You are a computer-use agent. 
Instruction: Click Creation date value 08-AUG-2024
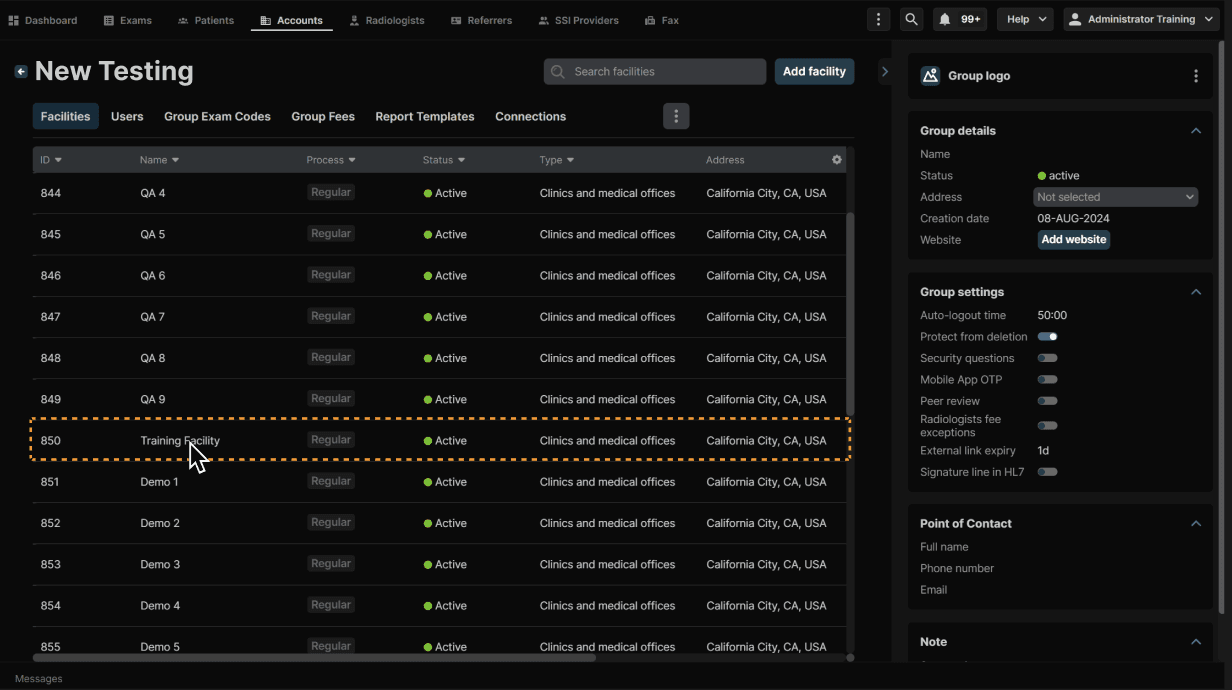[x=1074, y=219]
